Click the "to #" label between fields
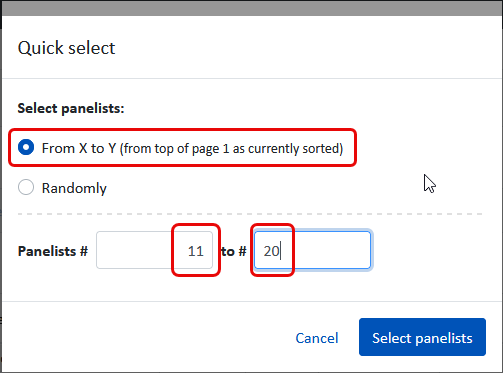Screen dimensions: 503x373 click(x=233, y=251)
